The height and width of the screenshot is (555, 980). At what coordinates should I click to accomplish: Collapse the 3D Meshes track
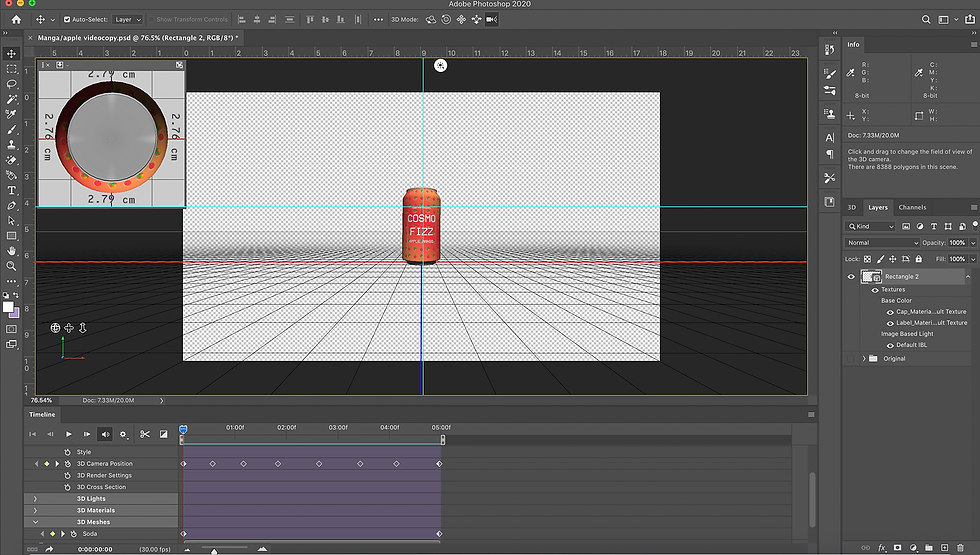point(35,522)
